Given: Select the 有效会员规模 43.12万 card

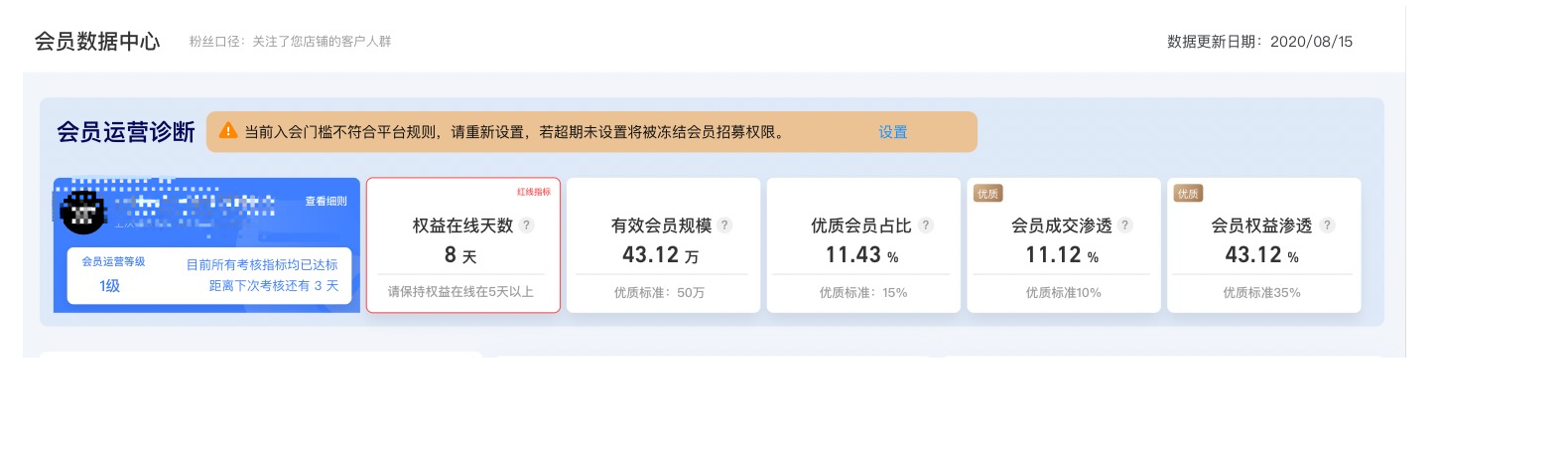Looking at the screenshot, I should (663, 245).
